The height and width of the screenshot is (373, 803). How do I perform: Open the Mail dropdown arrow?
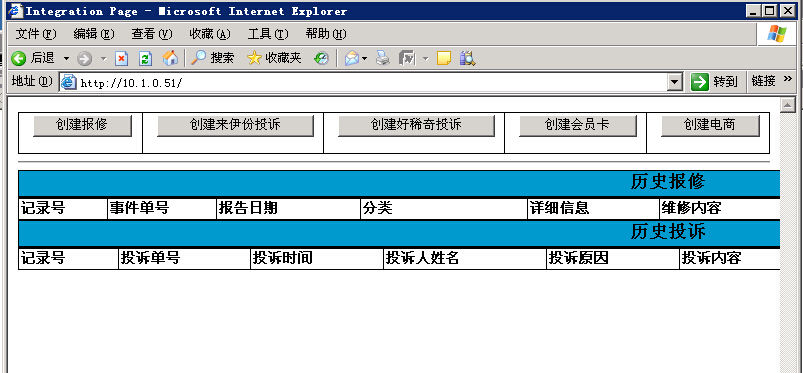(365, 59)
